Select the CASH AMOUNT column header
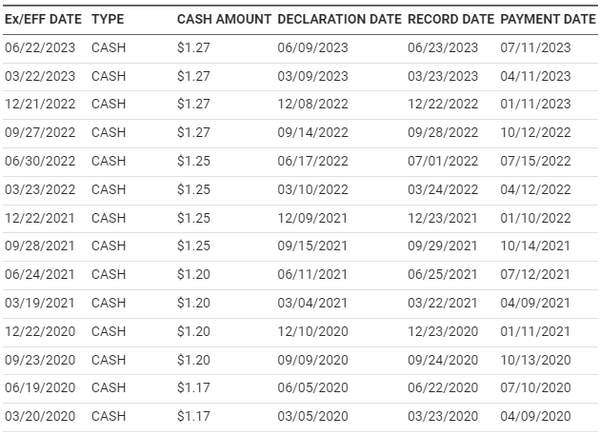 (223, 19)
